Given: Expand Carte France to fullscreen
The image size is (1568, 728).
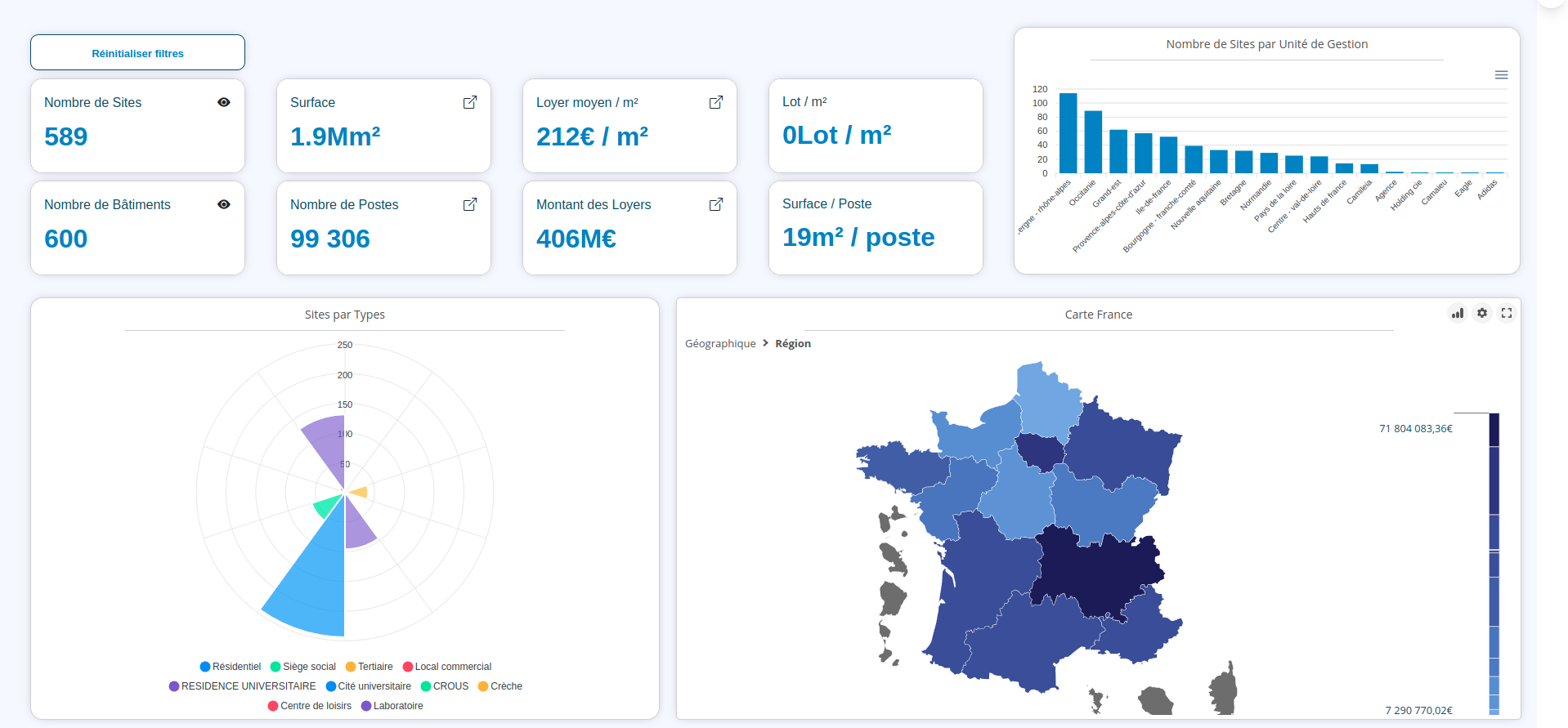Looking at the screenshot, I should point(1507,313).
